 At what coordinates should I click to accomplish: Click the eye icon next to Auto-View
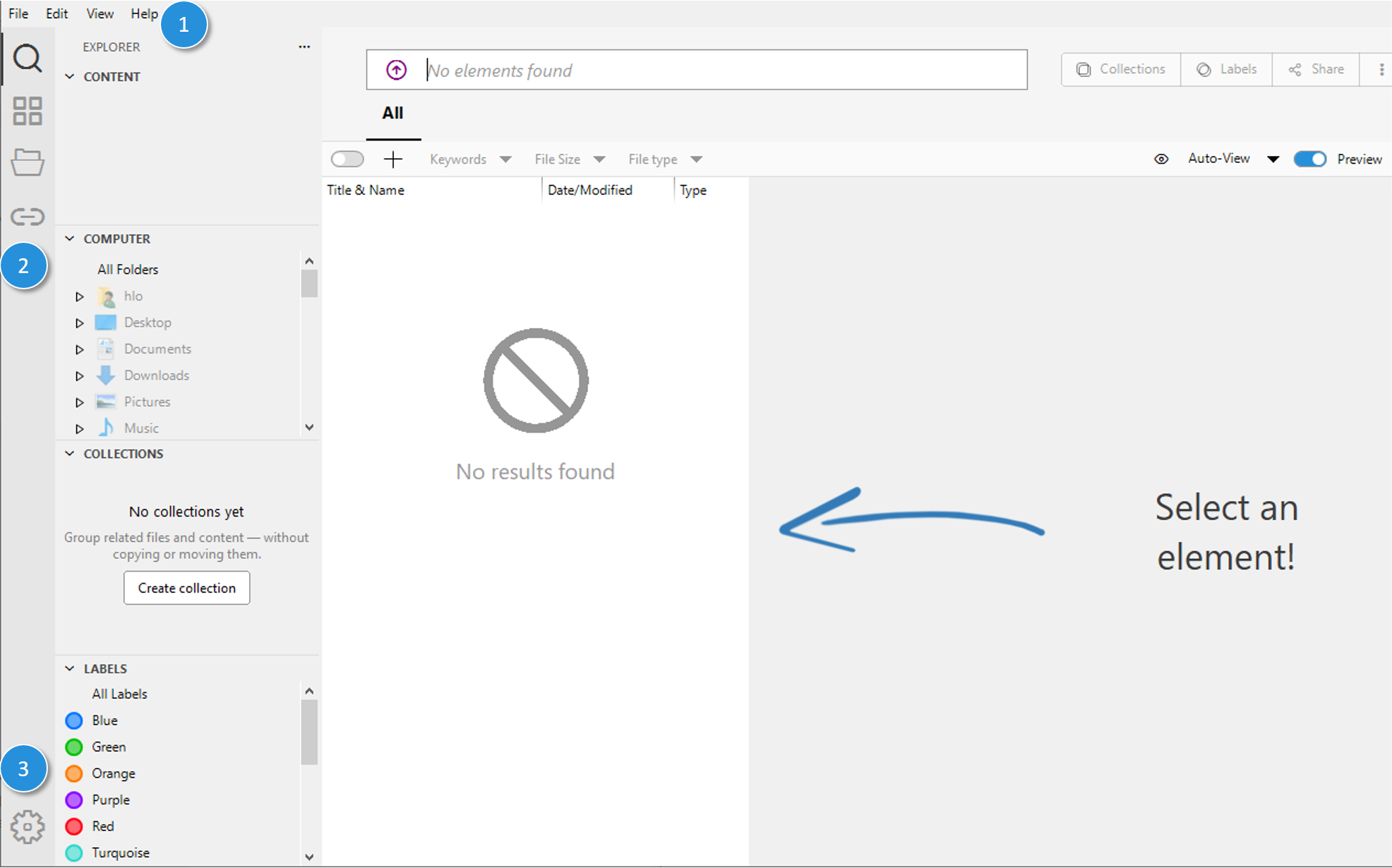1161,159
